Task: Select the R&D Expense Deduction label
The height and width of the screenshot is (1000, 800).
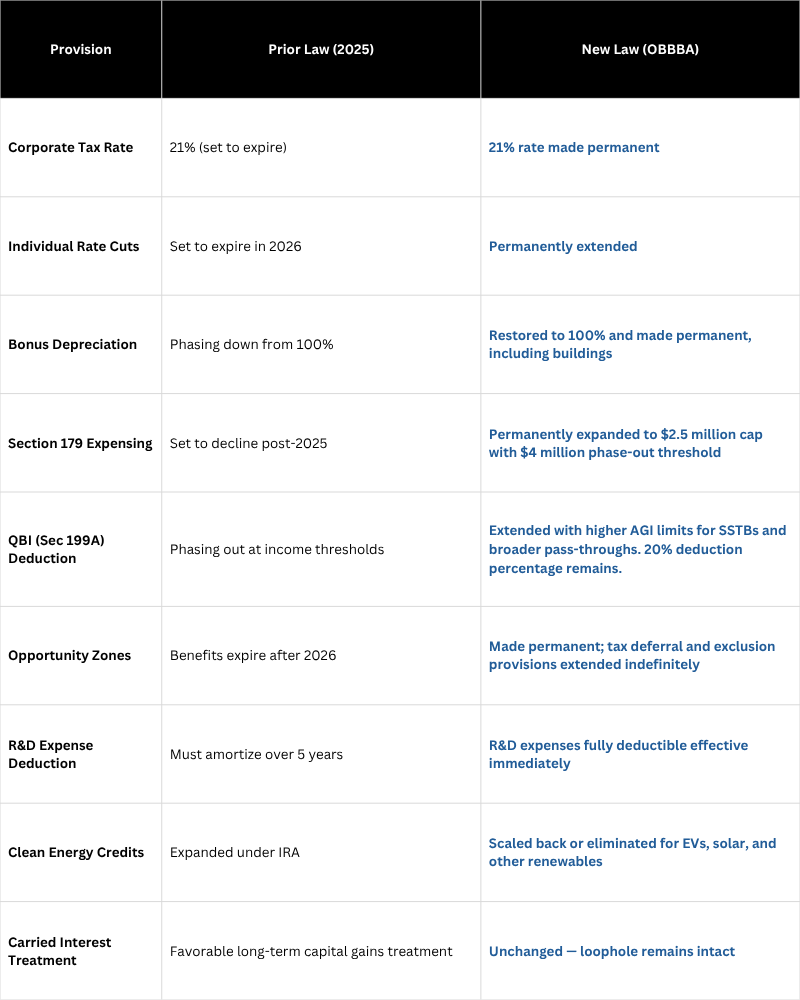Action: point(50,754)
